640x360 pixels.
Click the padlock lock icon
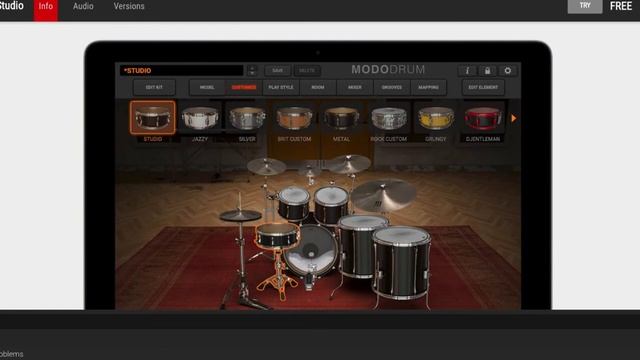(487, 71)
